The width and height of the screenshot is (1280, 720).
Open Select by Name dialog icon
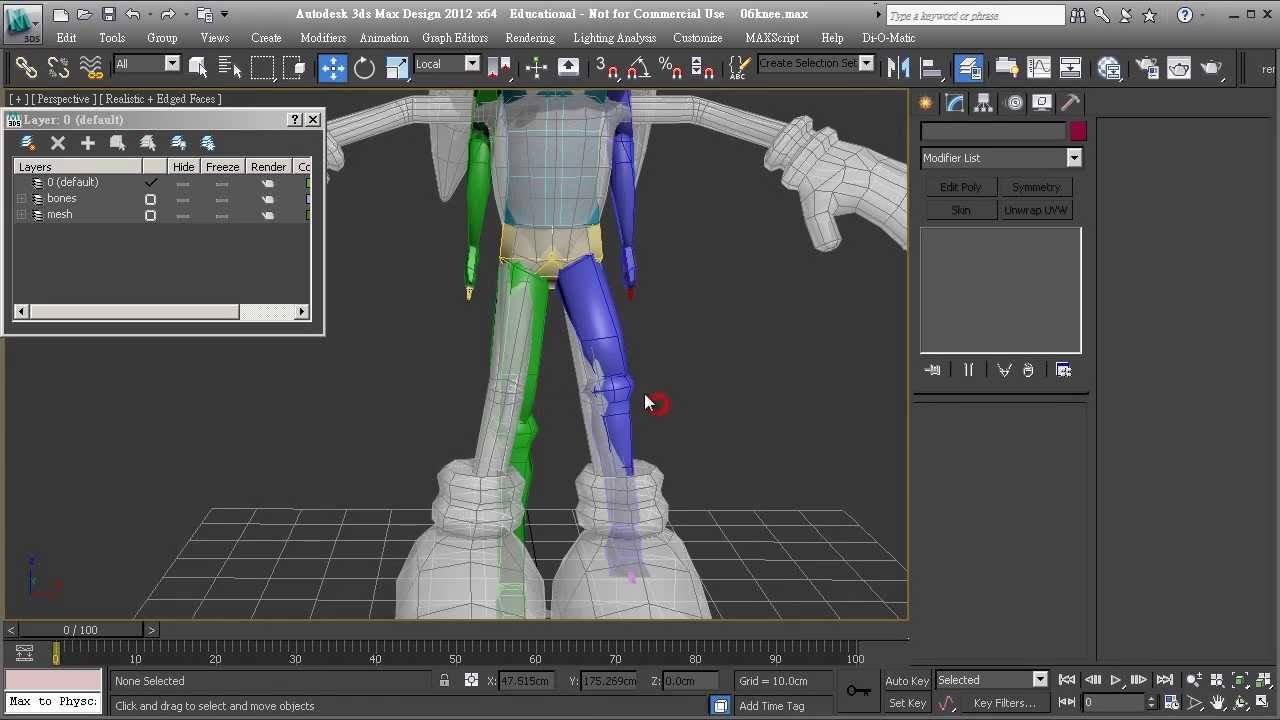(x=230, y=67)
